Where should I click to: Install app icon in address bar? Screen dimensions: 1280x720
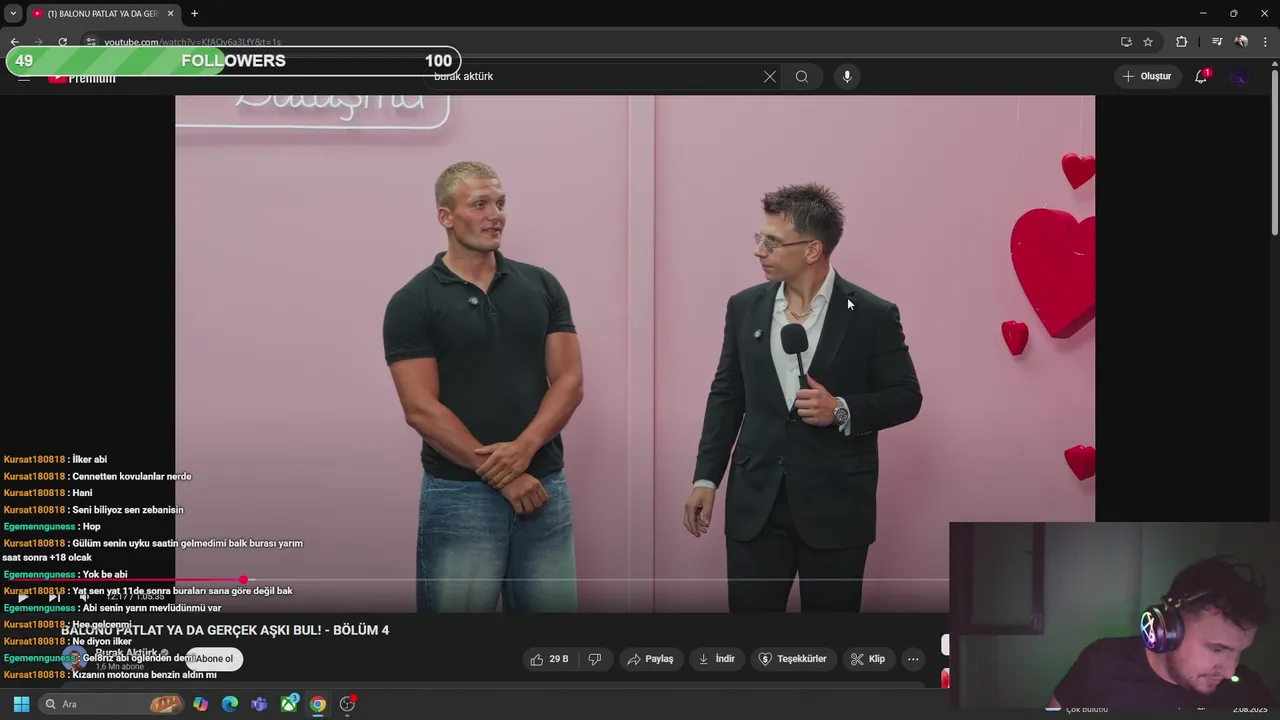[x=1126, y=42]
